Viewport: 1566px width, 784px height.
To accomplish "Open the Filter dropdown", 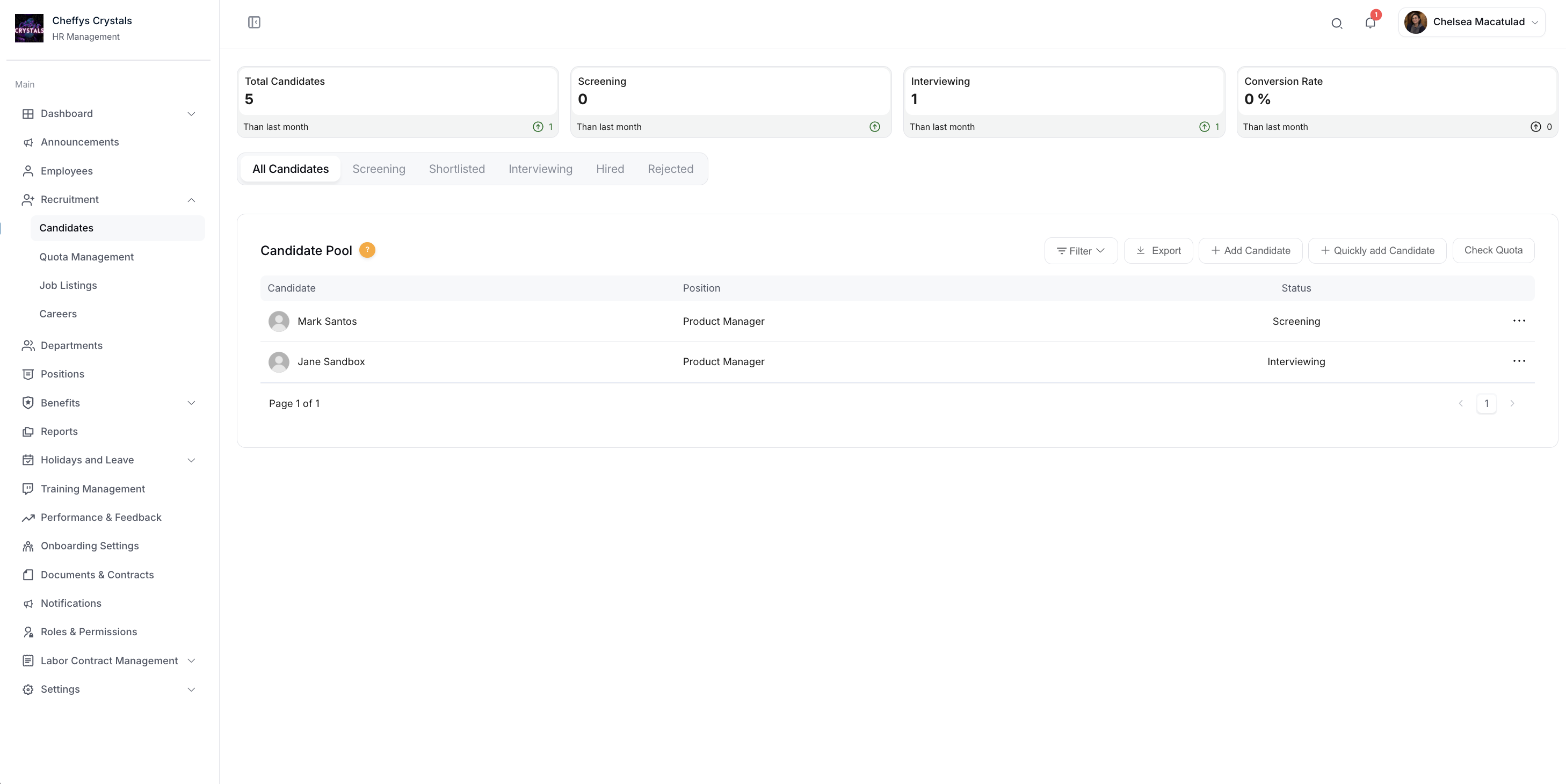I will point(1081,250).
